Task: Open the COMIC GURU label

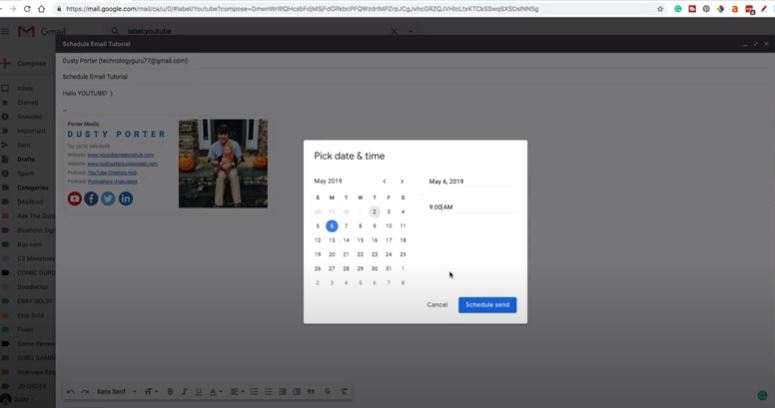Action: (x=36, y=273)
